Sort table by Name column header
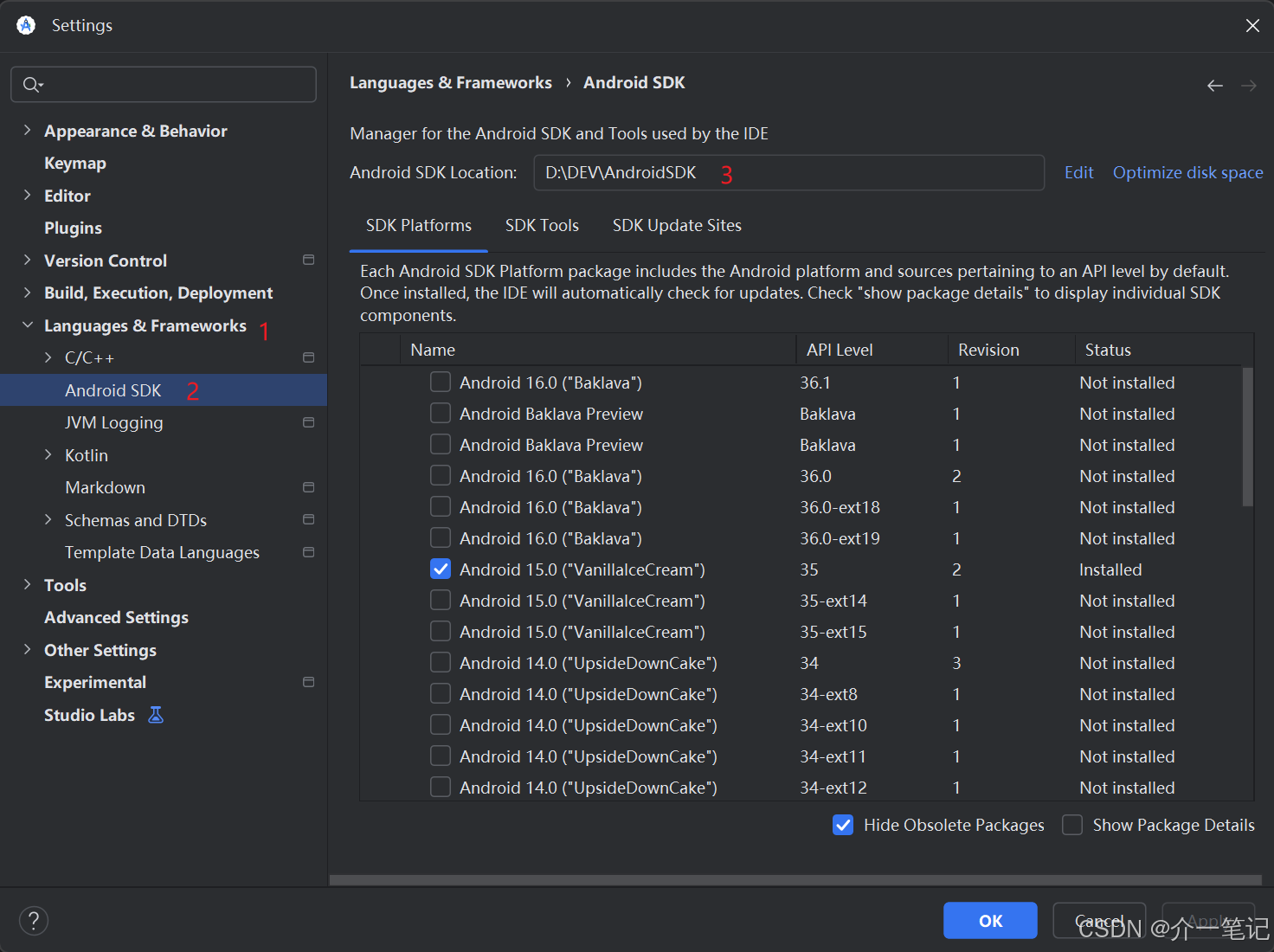This screenshot has height=952, width=1274. 597,350
